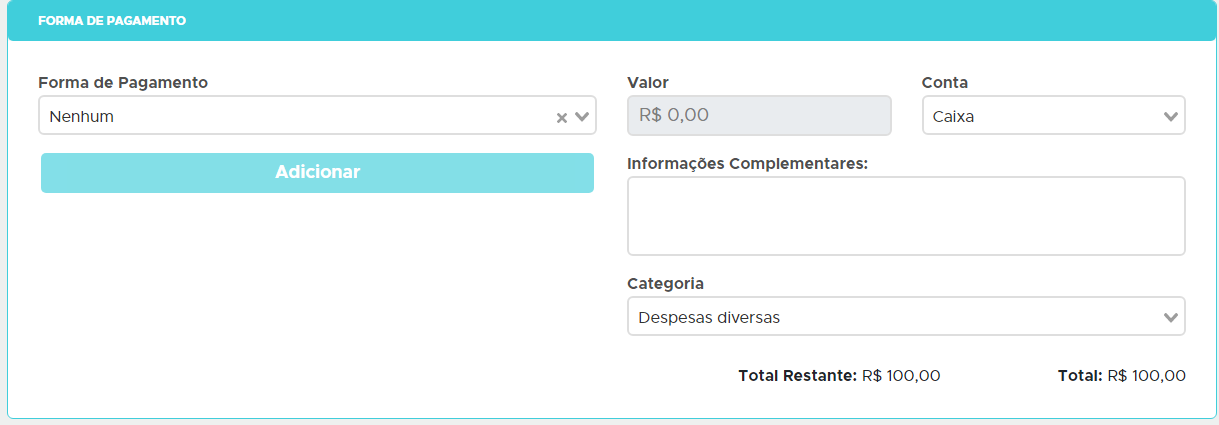
Task: Click the Forma de Pagamento field label
Action: coord(123,82)
